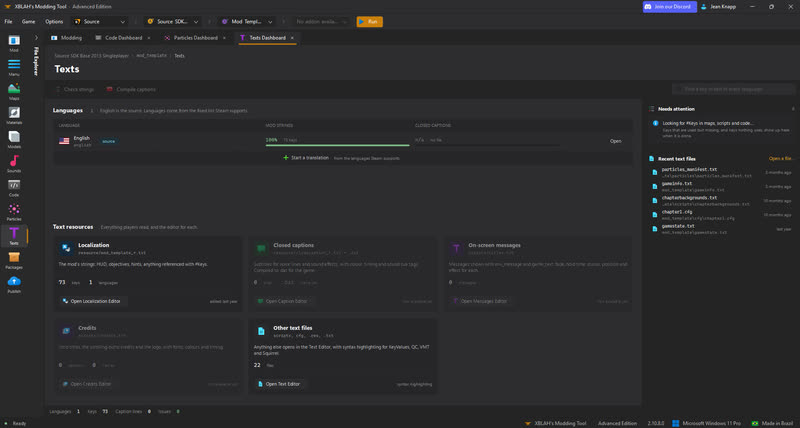Click Open Caption Editor button
The height and width of the screenshot is (428, 800).
coord(283,301)
